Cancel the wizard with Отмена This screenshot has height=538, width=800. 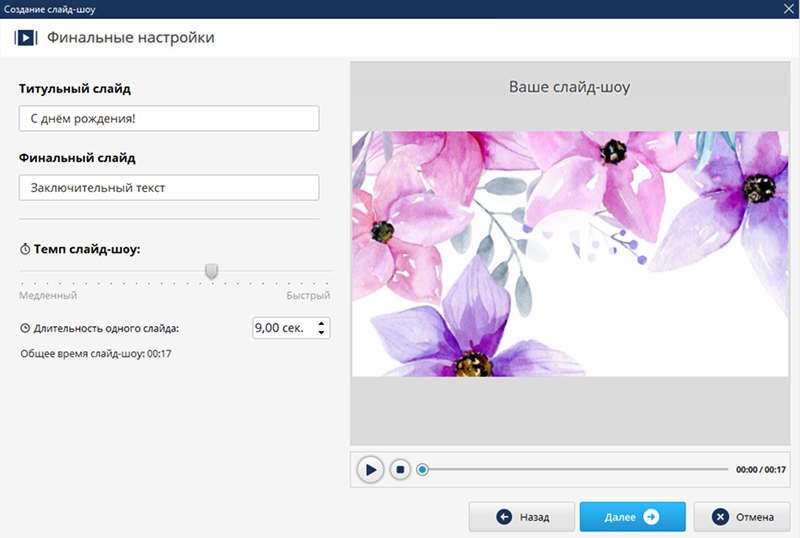(742, 517)
